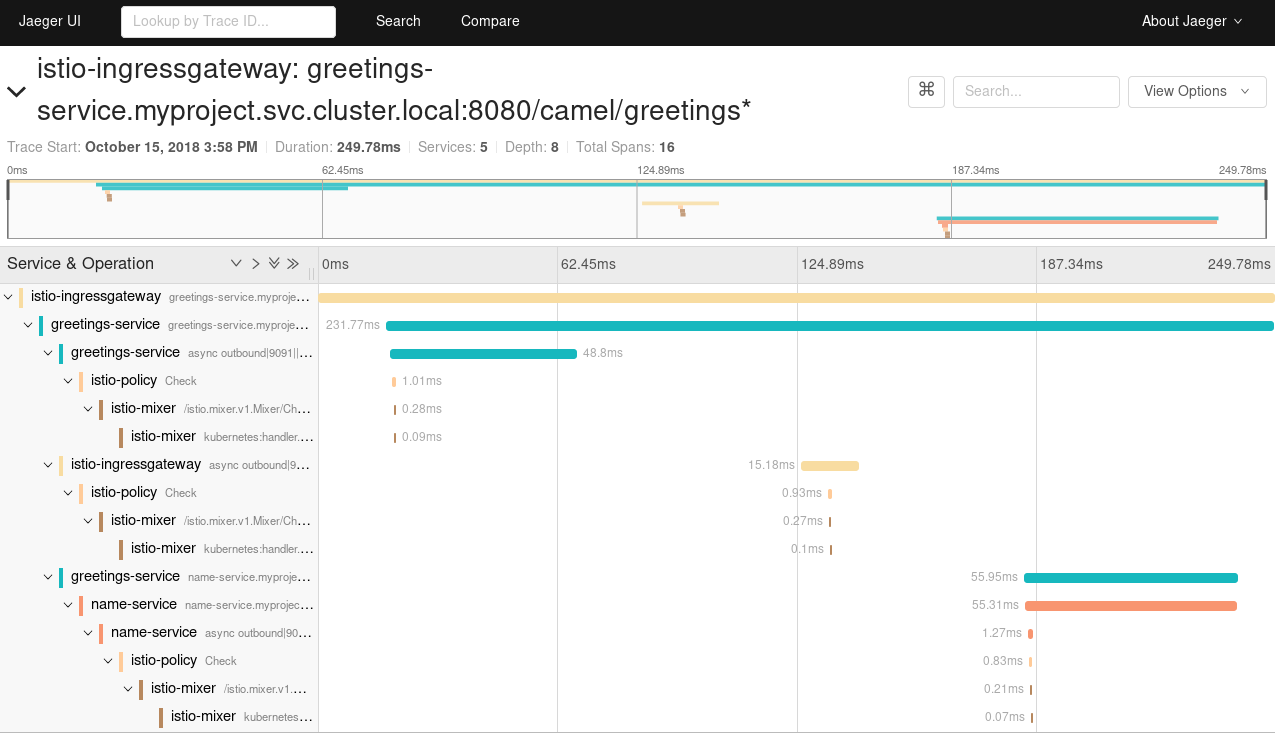Collapse the istio-policy Check span at 0.83ms

click(108, 661)
